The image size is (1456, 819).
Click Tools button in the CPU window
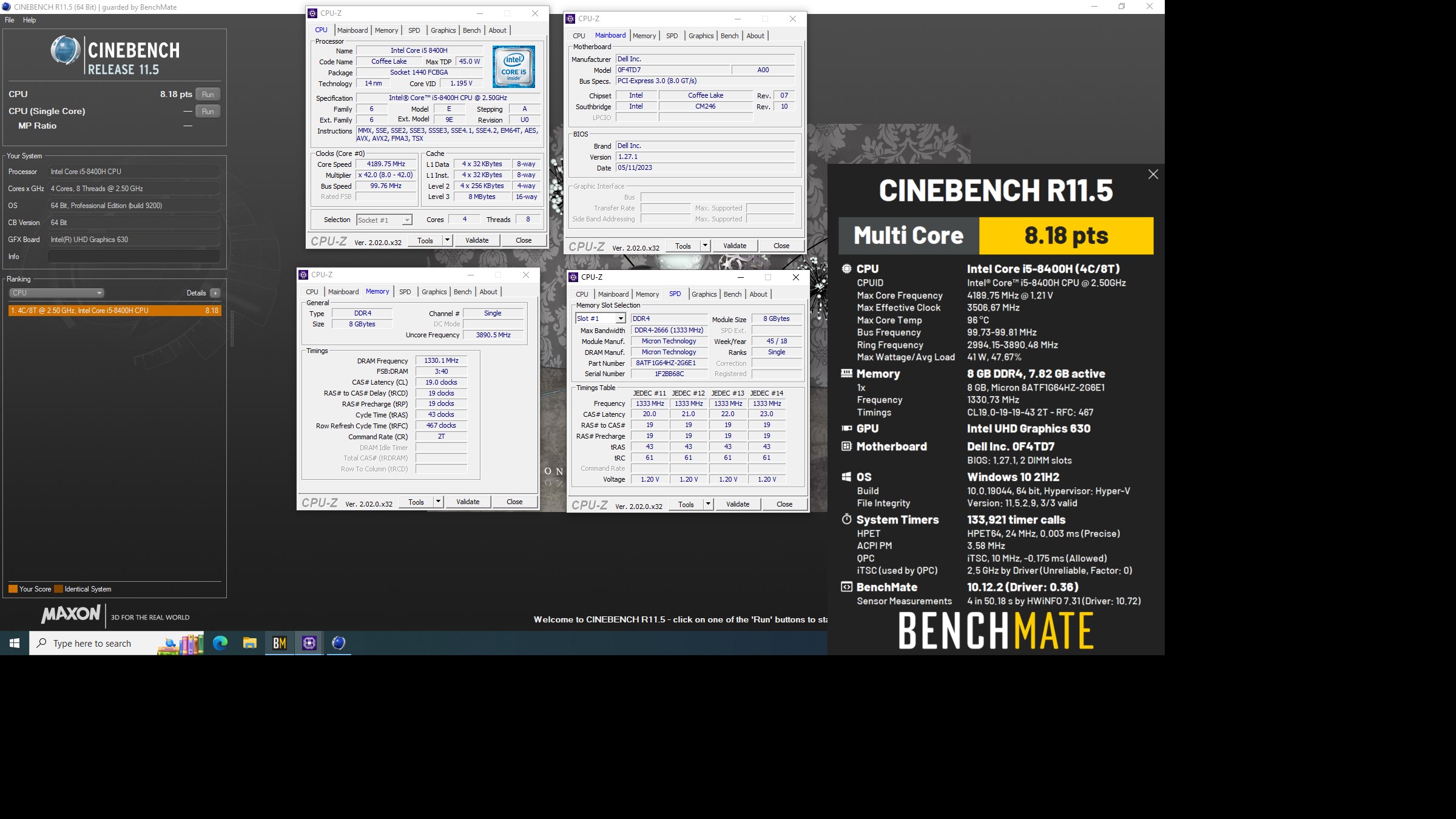(x=425, y=240)
